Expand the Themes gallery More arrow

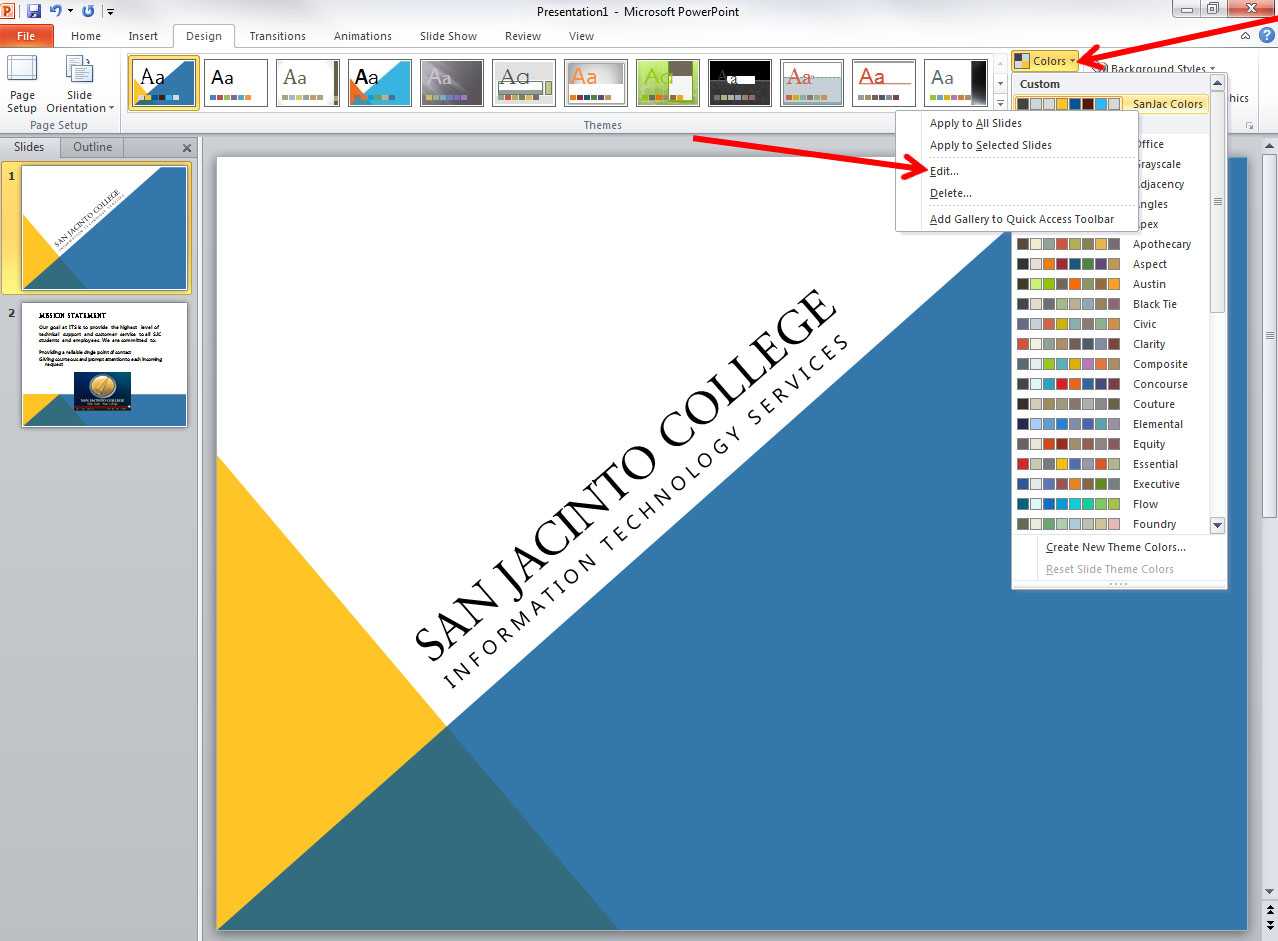[x=1000, y=103]
